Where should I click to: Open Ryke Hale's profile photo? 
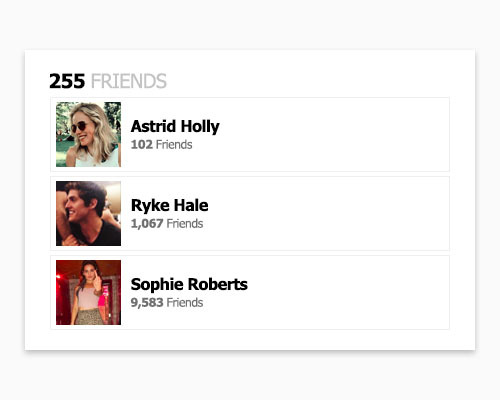coord(88,213)
